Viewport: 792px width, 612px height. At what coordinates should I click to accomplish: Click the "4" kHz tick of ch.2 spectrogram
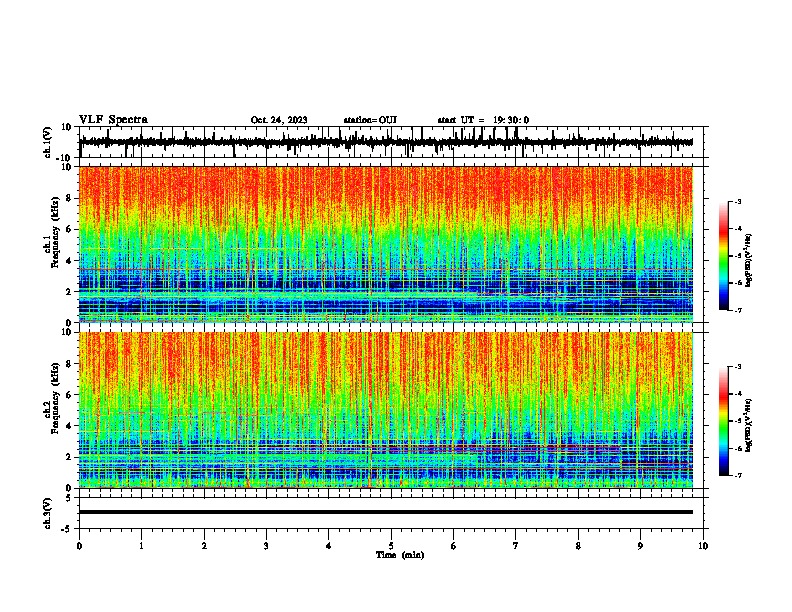[x=69, y=426]
